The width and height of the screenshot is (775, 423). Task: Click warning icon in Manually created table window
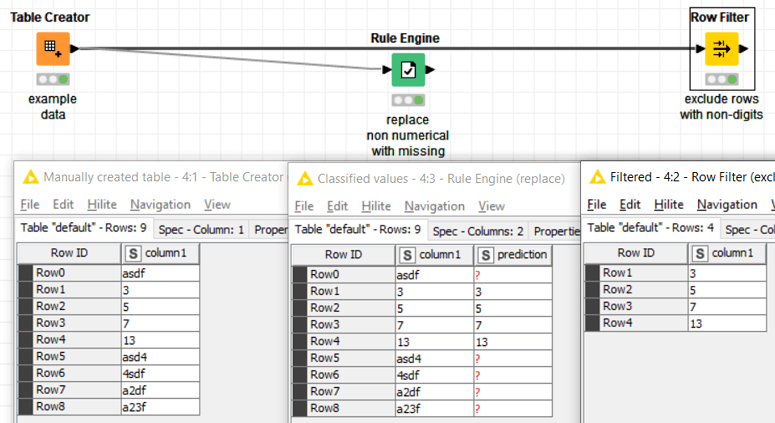pos(31,177)
